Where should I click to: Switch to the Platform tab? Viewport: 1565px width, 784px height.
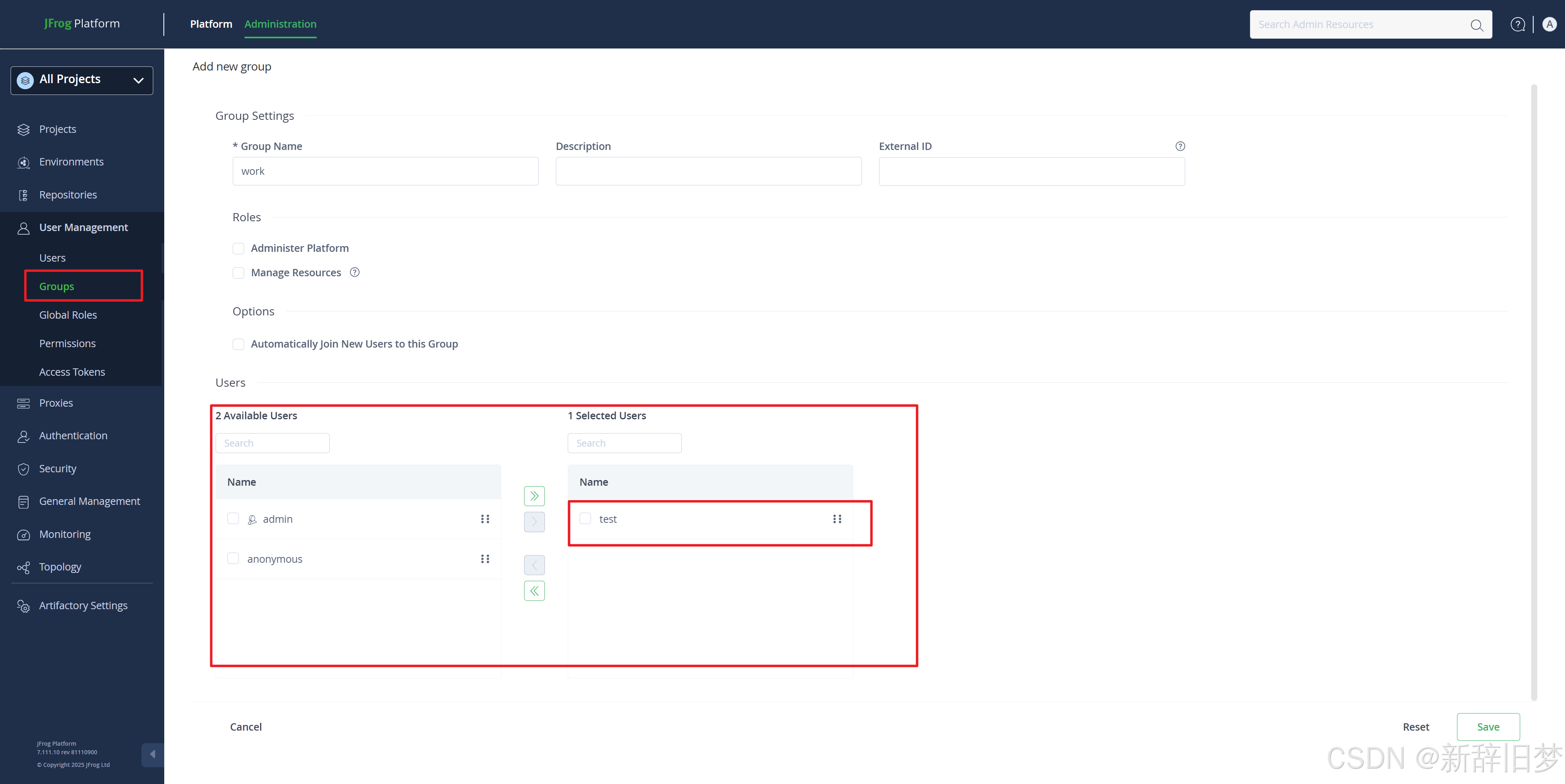[211, 24]
